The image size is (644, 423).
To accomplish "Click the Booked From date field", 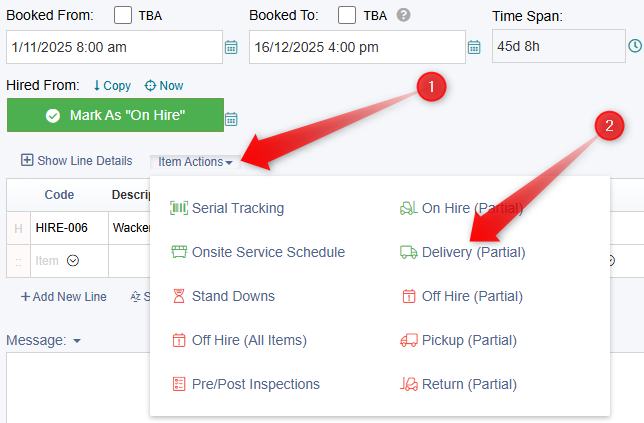I will (113, 47).
